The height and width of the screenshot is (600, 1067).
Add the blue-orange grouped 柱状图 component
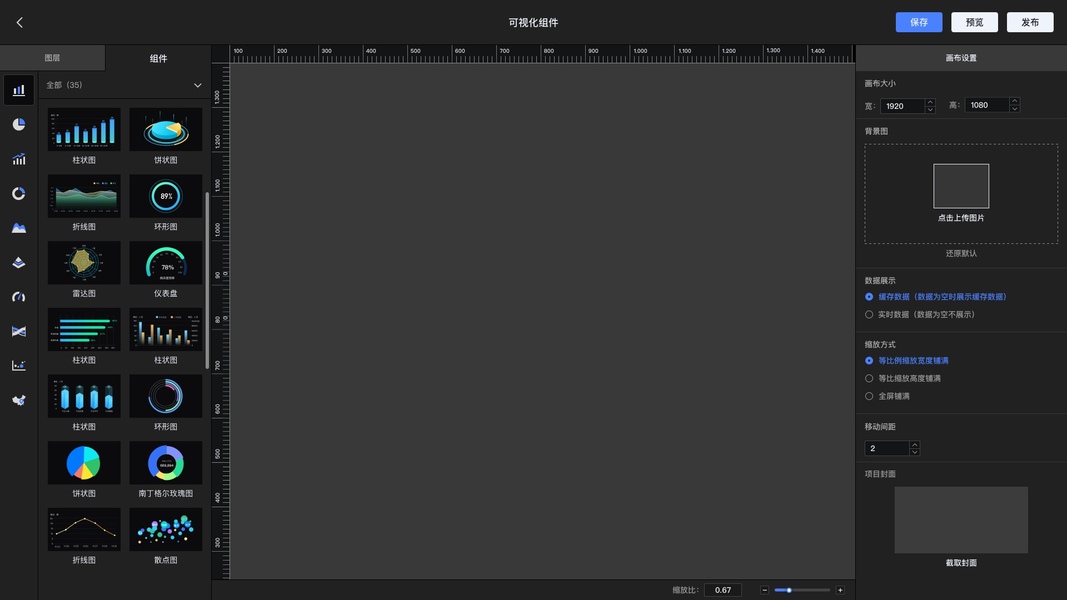(x=165, y=329)
